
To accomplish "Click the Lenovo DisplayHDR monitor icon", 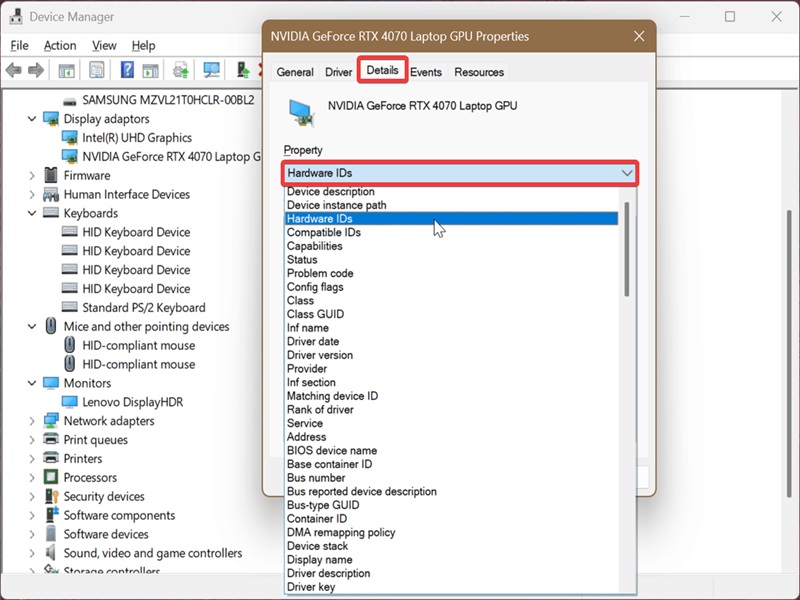I will pos(69,402).
